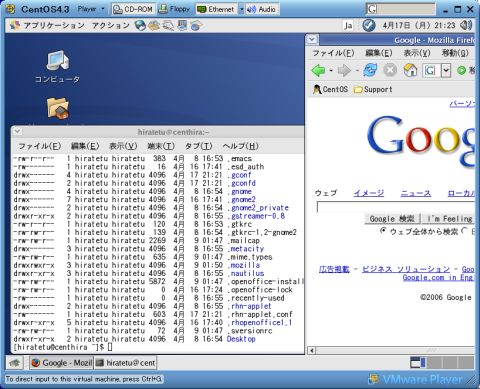Click the panel clock showing 4月17日 21:23
This screenshot has height=389, width=480.
click(x=418, y=25)
